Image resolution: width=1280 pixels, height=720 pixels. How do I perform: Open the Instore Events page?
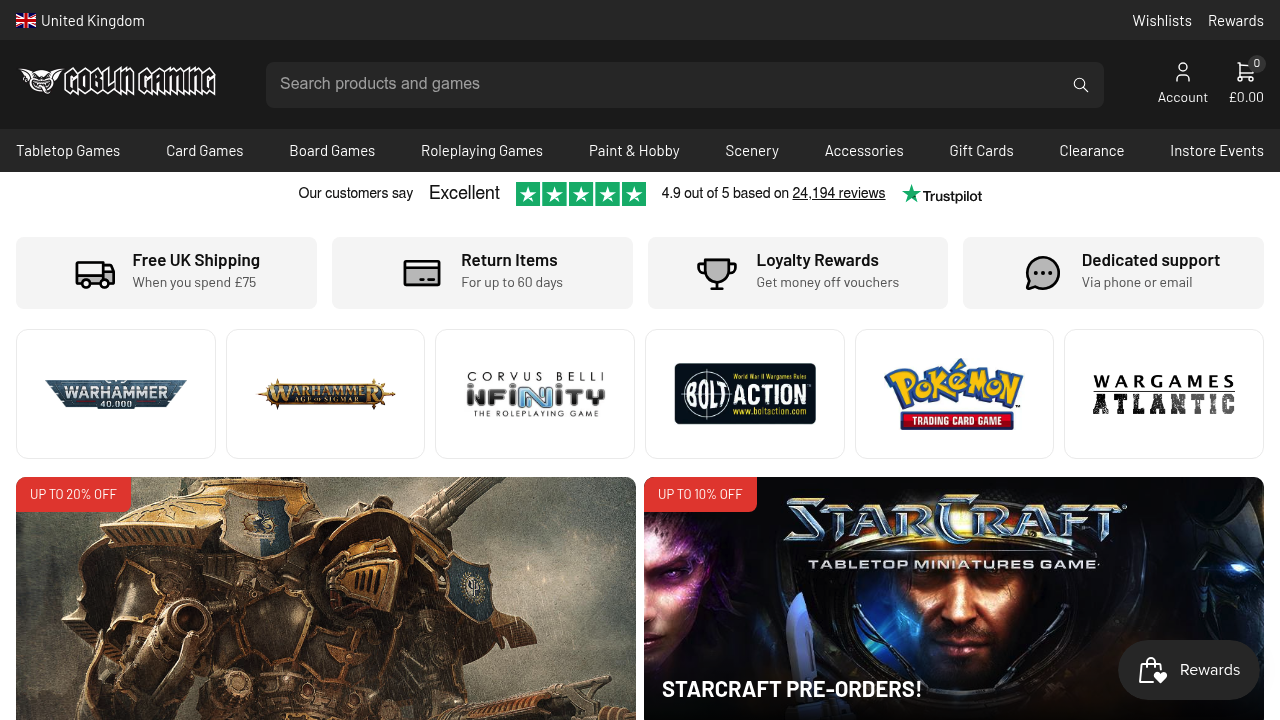(x=1217, y=151)
